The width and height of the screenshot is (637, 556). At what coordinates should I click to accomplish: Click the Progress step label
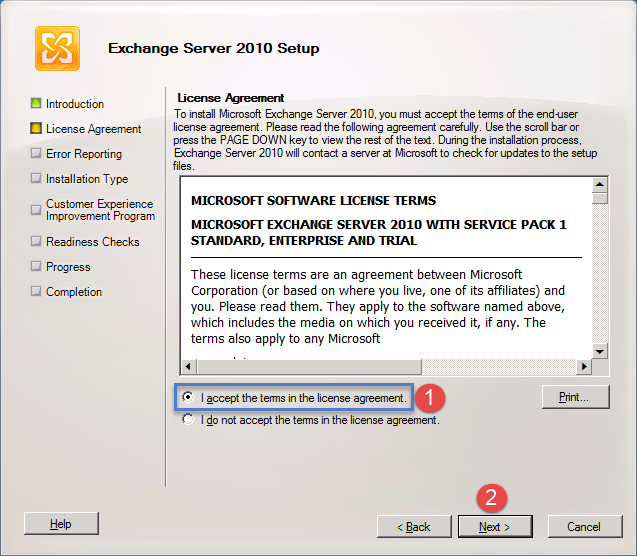68,267
